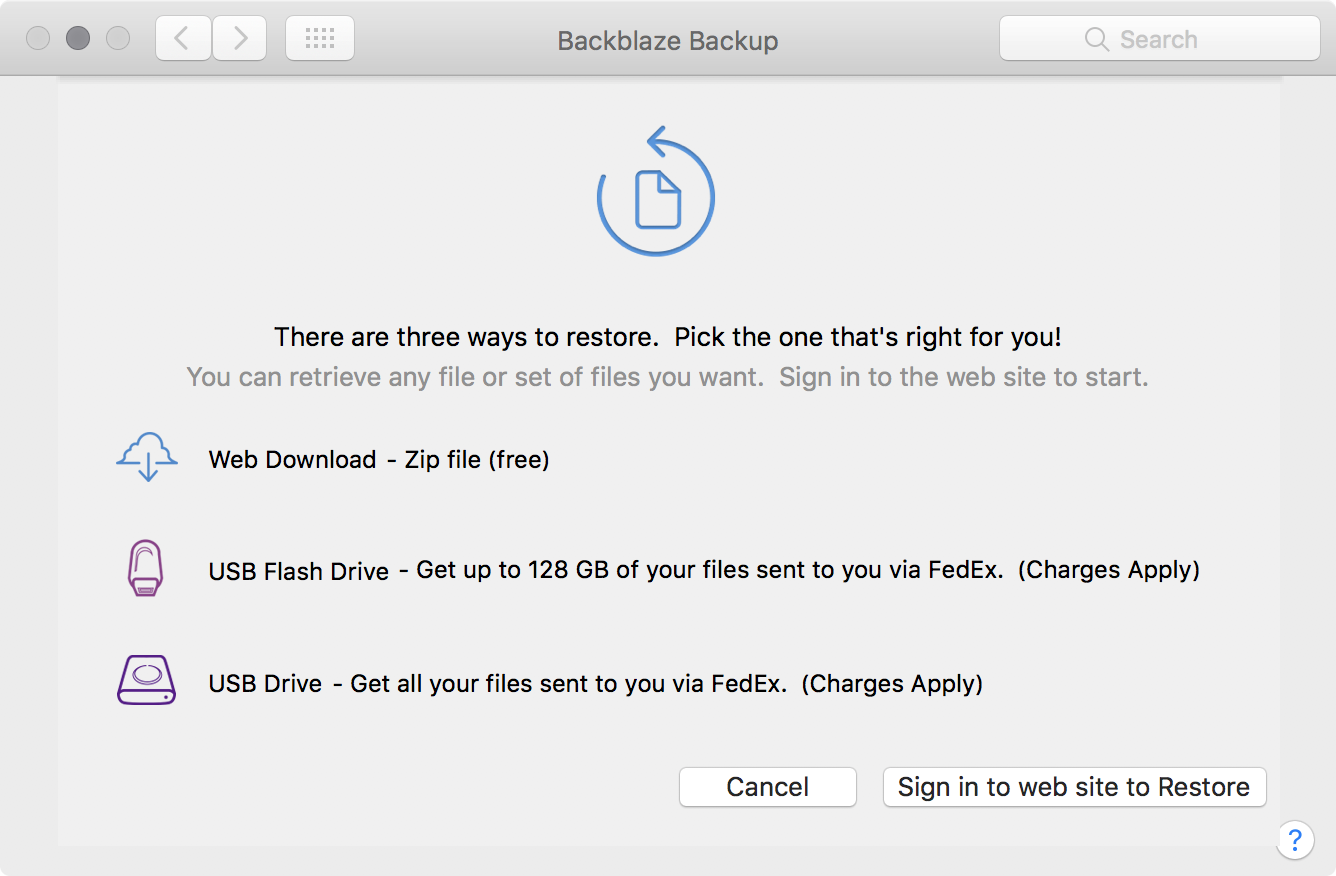1336x876 pixels.
Task: Click the 'There are three ways to restore' heading
Action: click(667, 337)
